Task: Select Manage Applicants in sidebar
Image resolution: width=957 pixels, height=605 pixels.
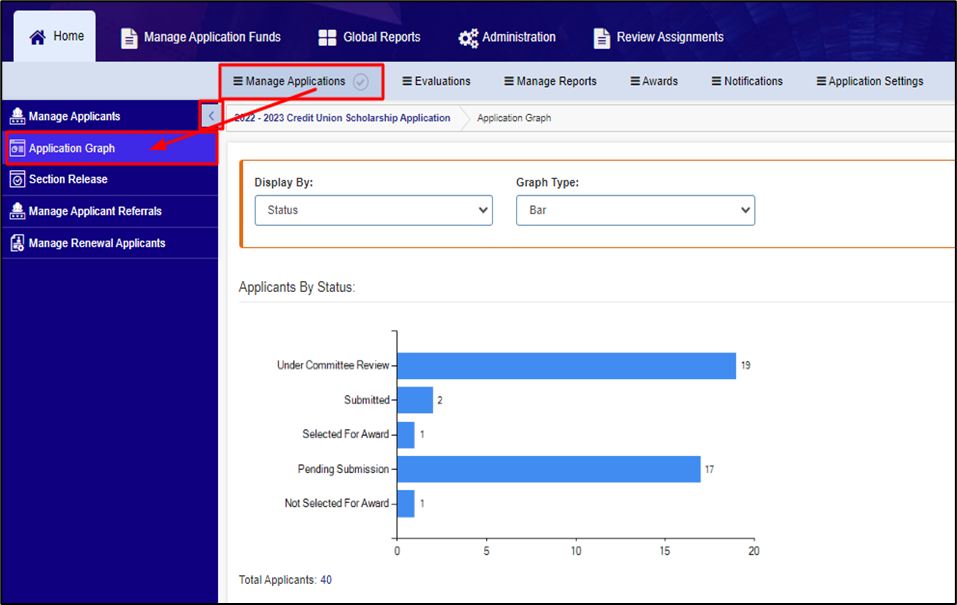Action: pyautogui.click(x=103, y=116)
